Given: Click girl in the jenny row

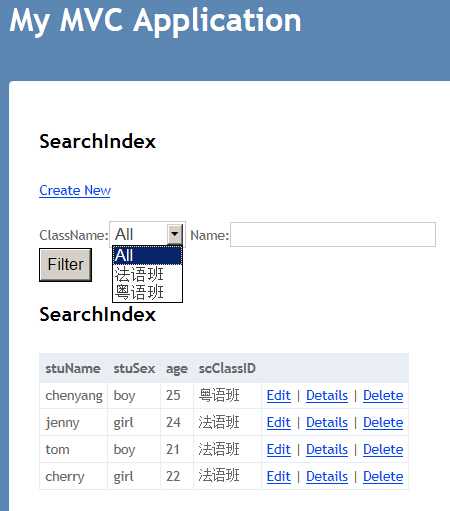Looking at the screenshot, I should click(x=123, y=423).
